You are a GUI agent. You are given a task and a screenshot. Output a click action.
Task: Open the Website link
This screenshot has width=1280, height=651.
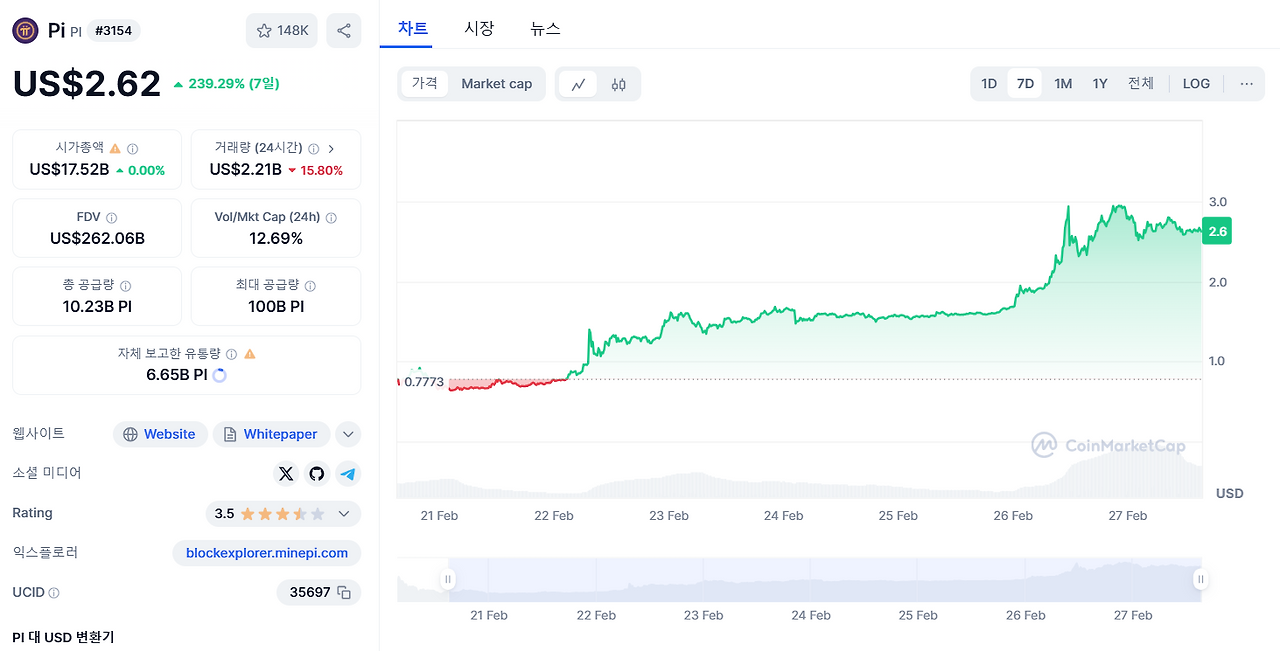coord(160,434)
